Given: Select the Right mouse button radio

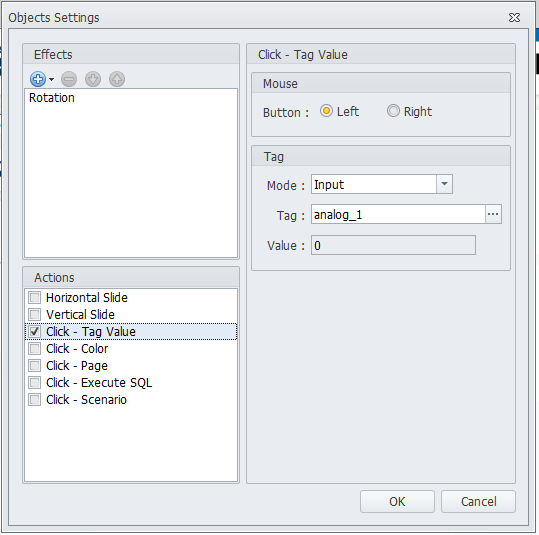Looking at the screenshot, I should [x=393, y=111].
